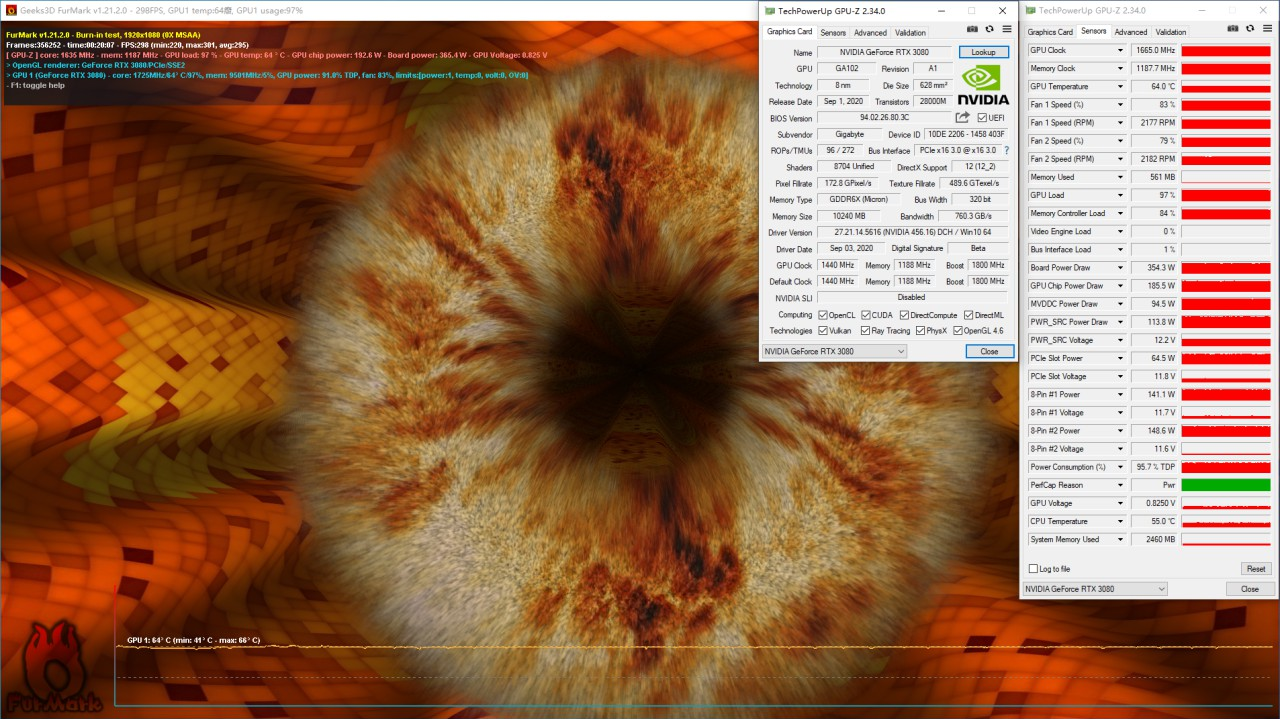The image size is (1280, 719).
Task: Click GPU-Z title bar icon in Graphics Card window
Action: [x=769, y=10]
